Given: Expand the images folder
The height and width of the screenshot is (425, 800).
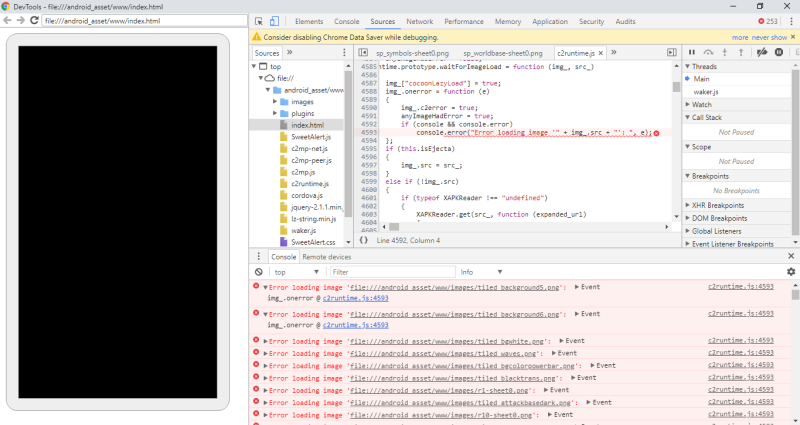Looking at the screenshot, I should [x=275, y=102].
